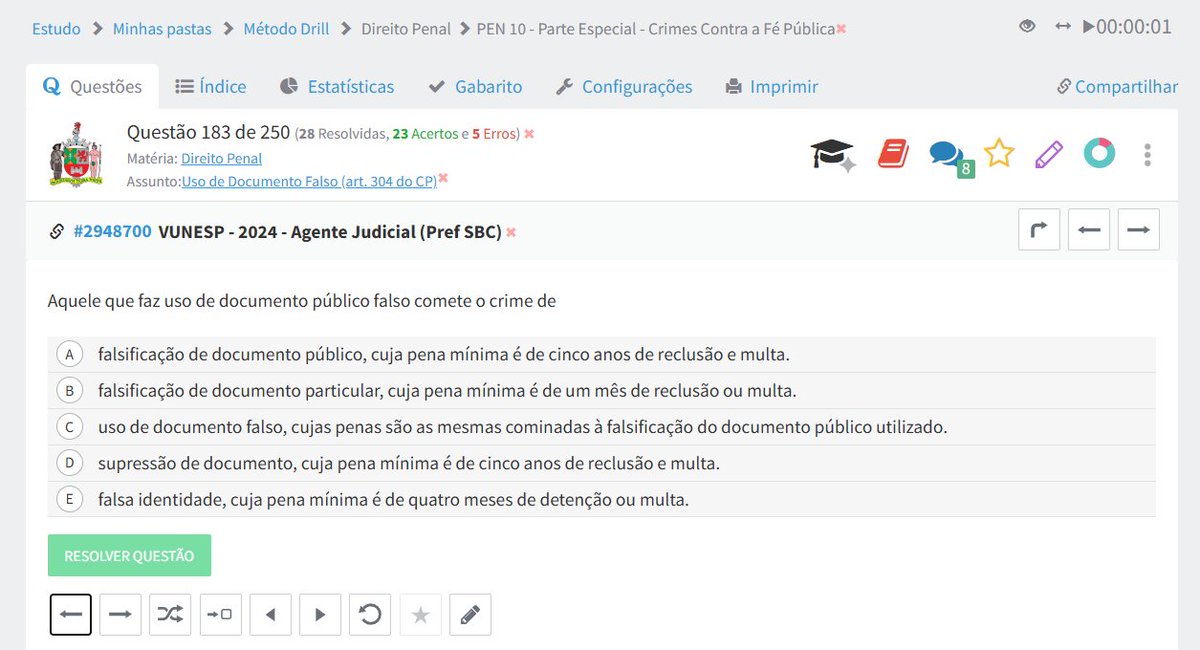Open the Índice tab
Screen dimensions: 1200x650
click(211, 87)
